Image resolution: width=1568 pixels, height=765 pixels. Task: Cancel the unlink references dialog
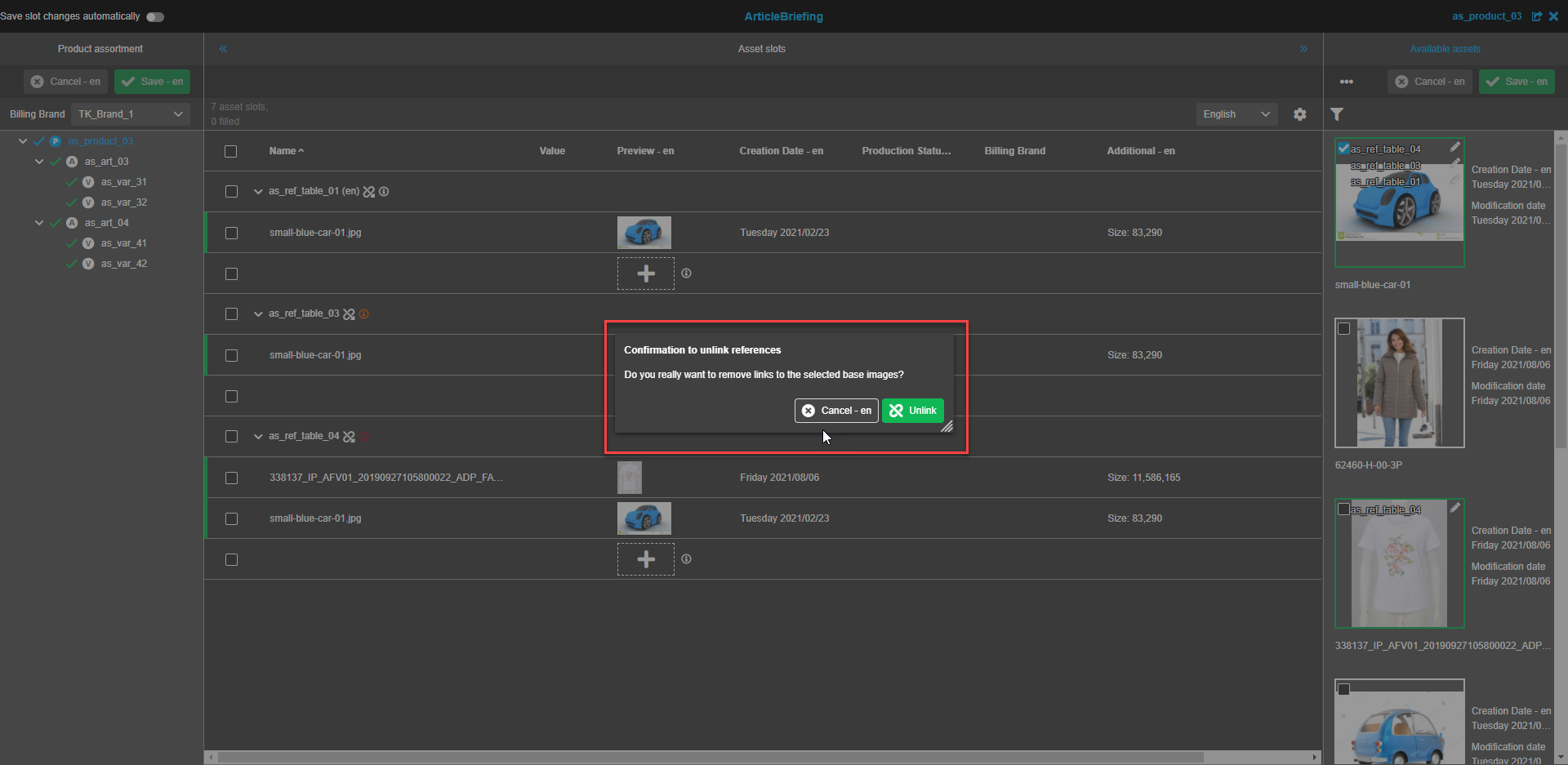tap(835, 411)
